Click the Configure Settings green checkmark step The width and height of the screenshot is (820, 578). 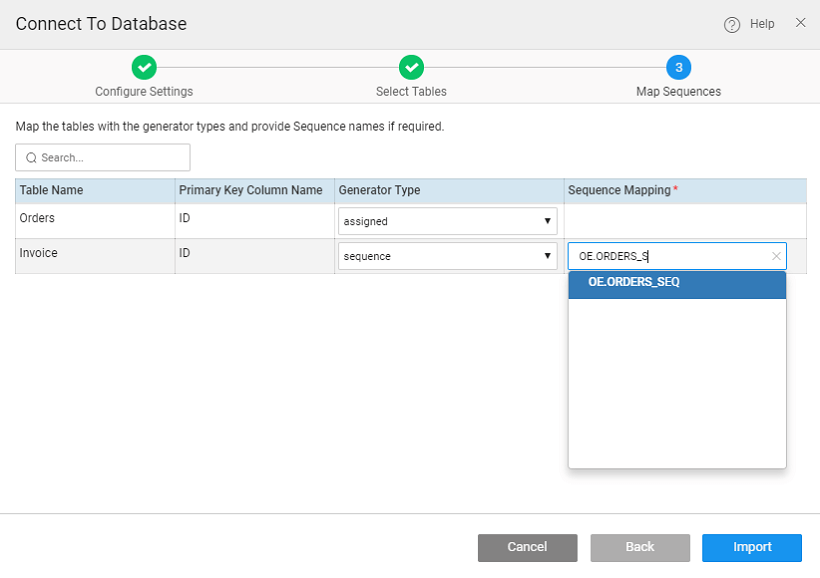[x=144, y=68]
